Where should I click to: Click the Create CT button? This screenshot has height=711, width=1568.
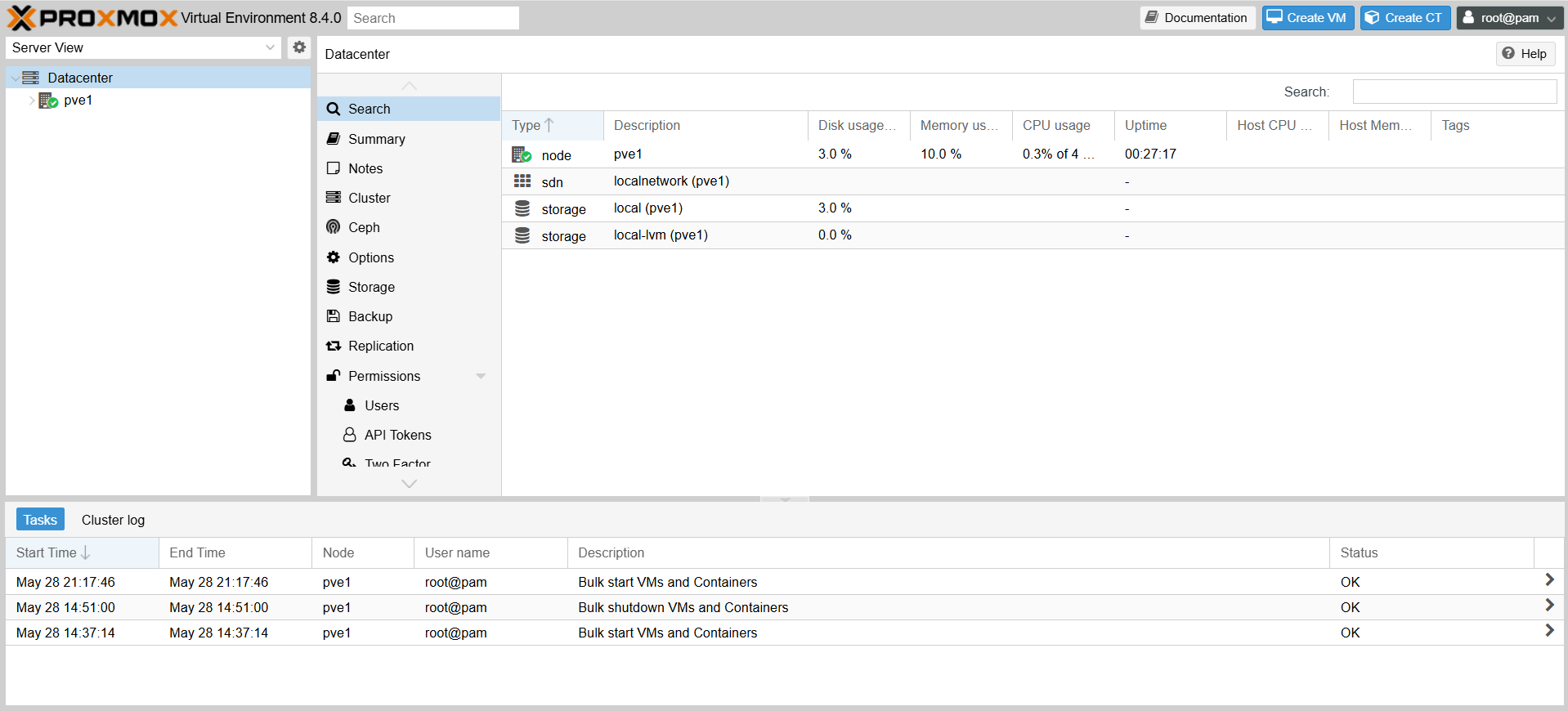pos(1405,18)
